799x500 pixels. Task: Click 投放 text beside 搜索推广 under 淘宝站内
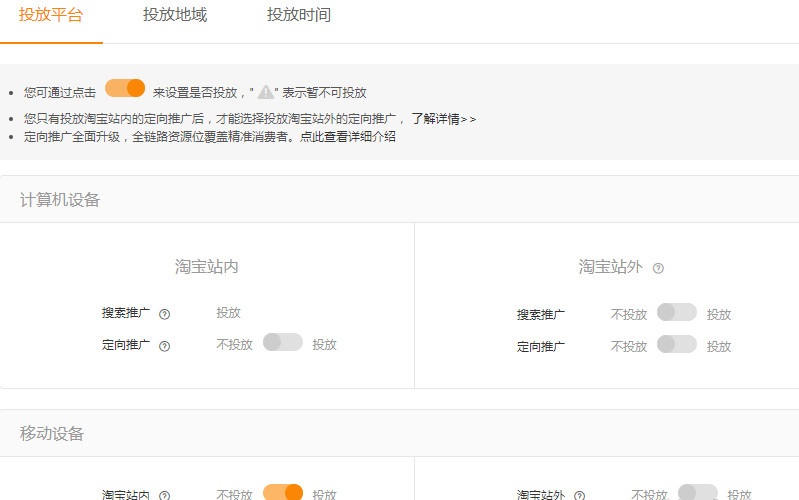pos(228,312)
